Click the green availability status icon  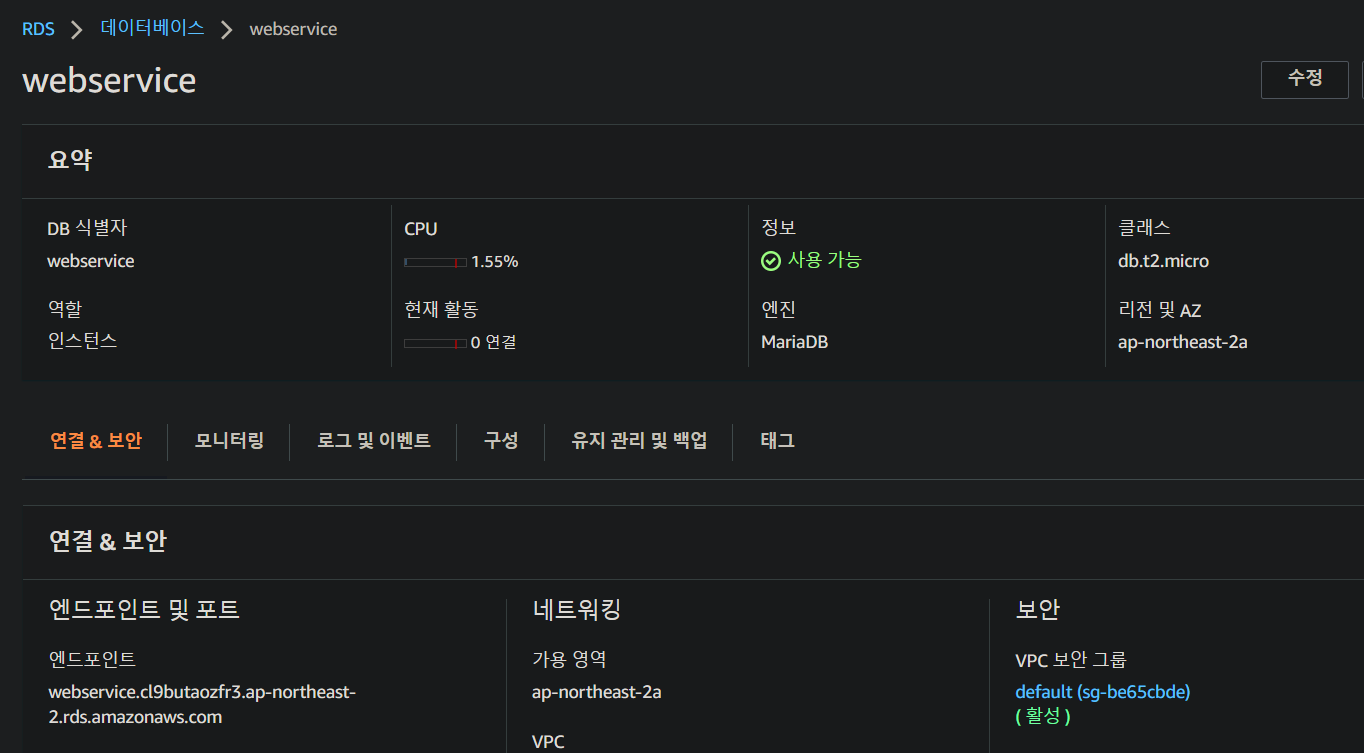(x=770, y=260)
